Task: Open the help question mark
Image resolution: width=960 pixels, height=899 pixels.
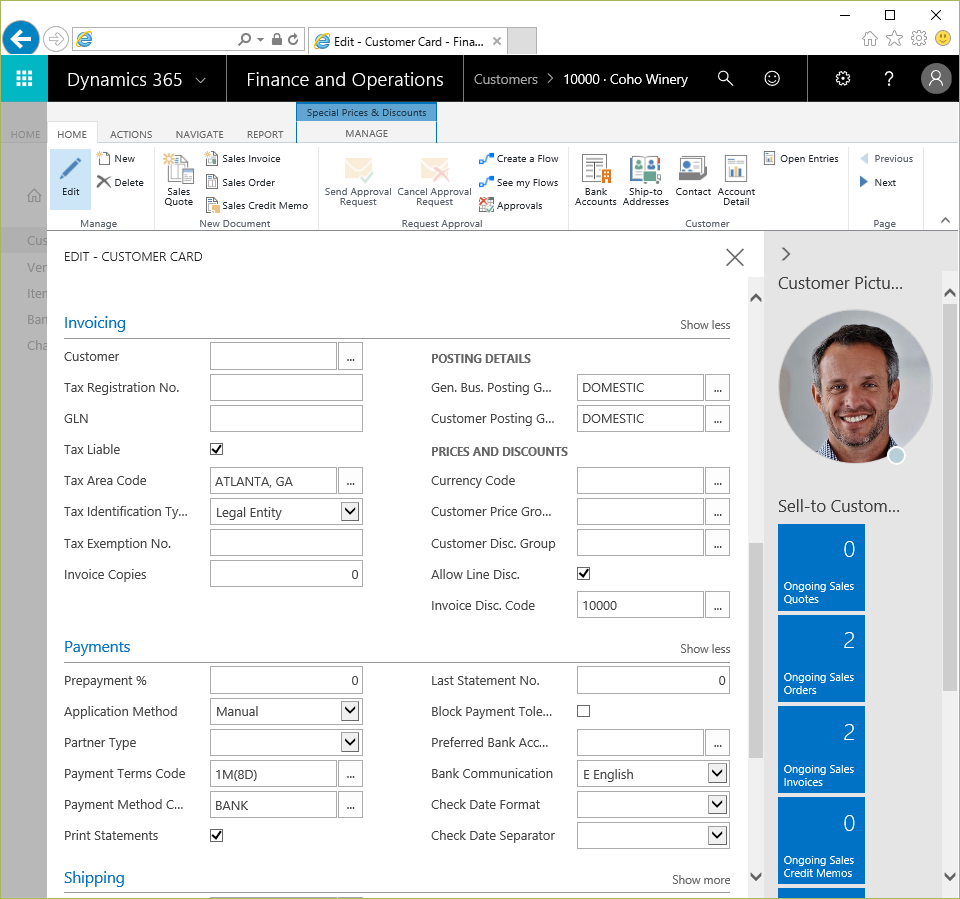Action: click(889, 78)
